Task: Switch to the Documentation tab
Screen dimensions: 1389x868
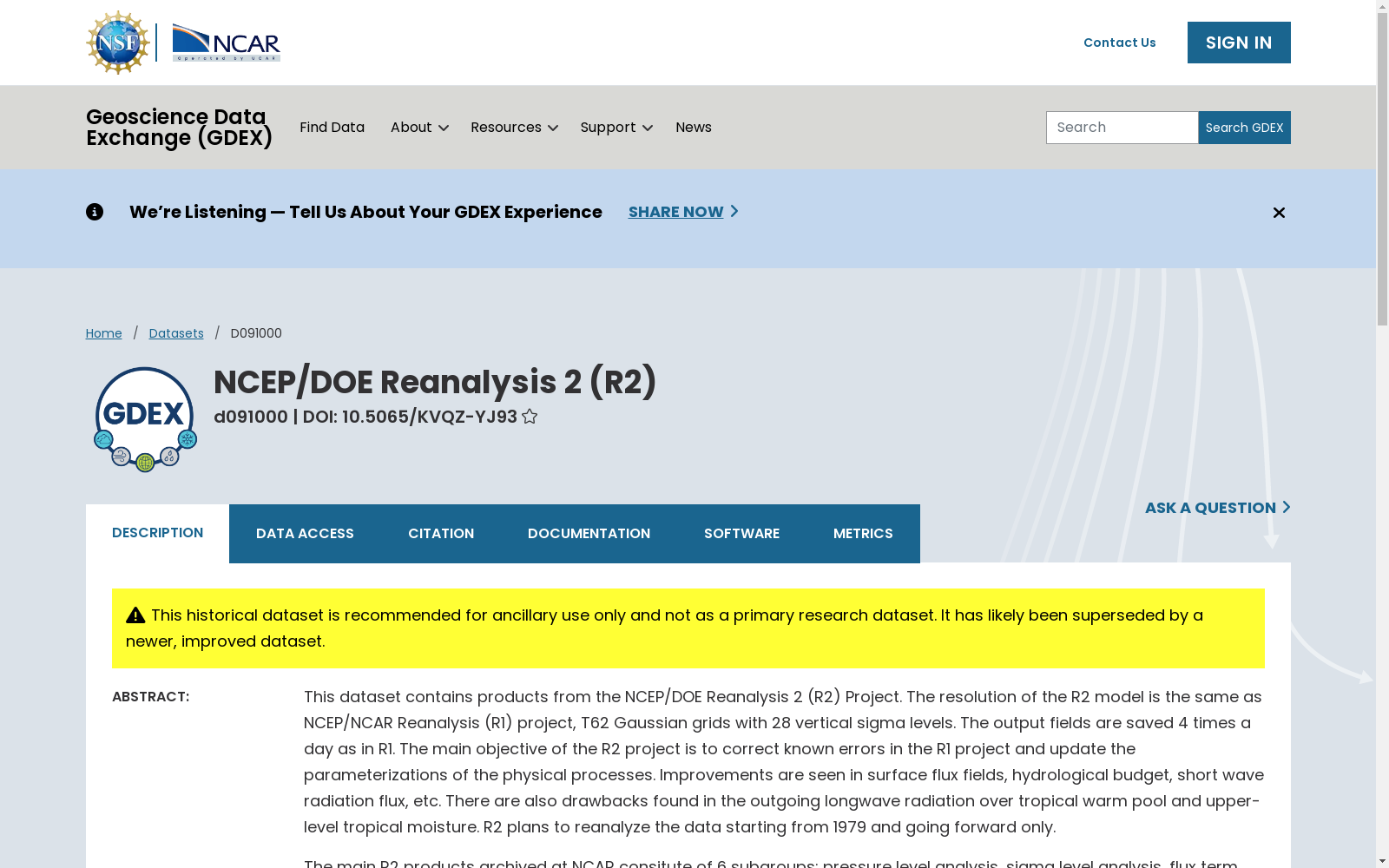Action: coord(589,534)
